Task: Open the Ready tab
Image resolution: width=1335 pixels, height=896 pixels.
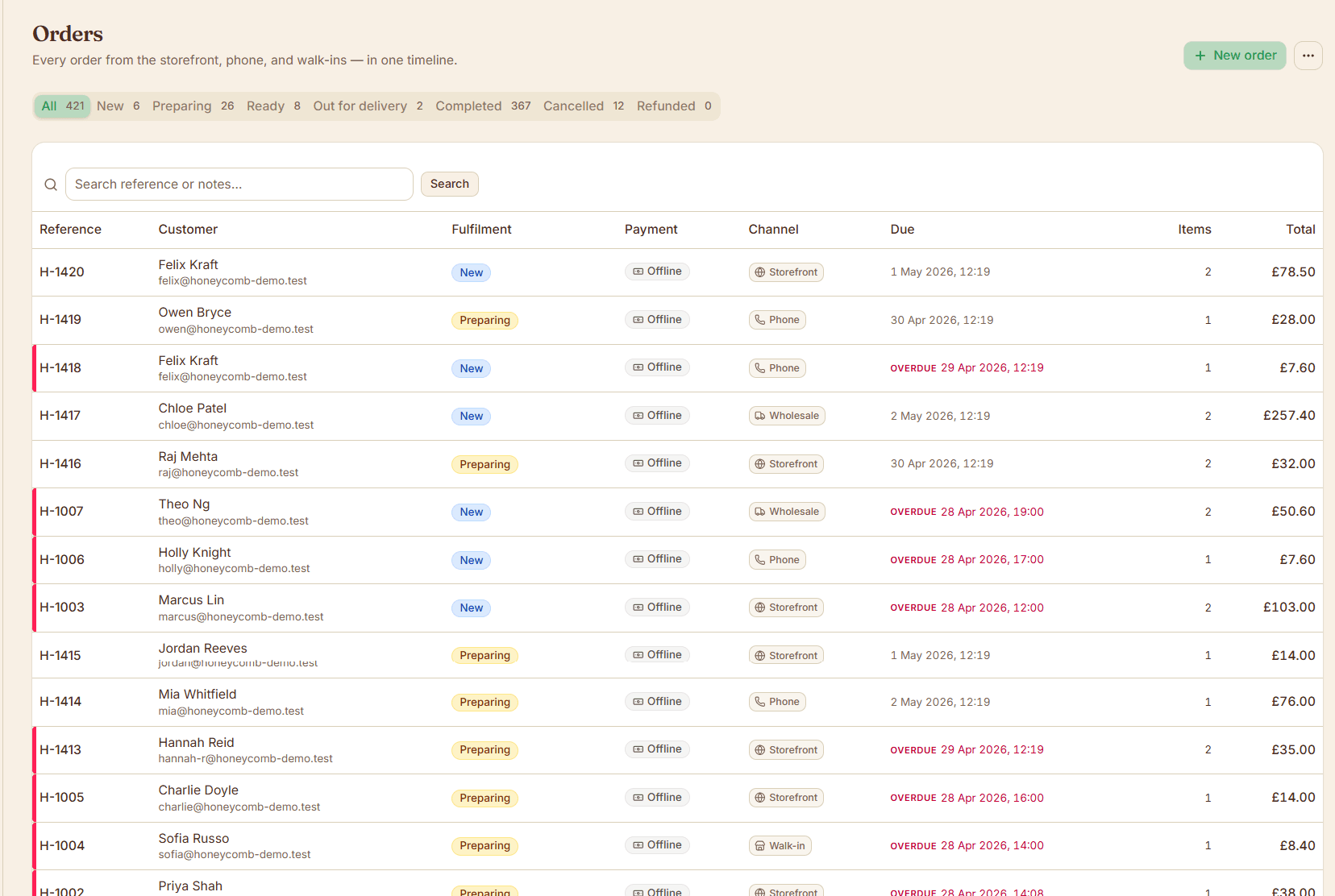Action: pos(273,106)
